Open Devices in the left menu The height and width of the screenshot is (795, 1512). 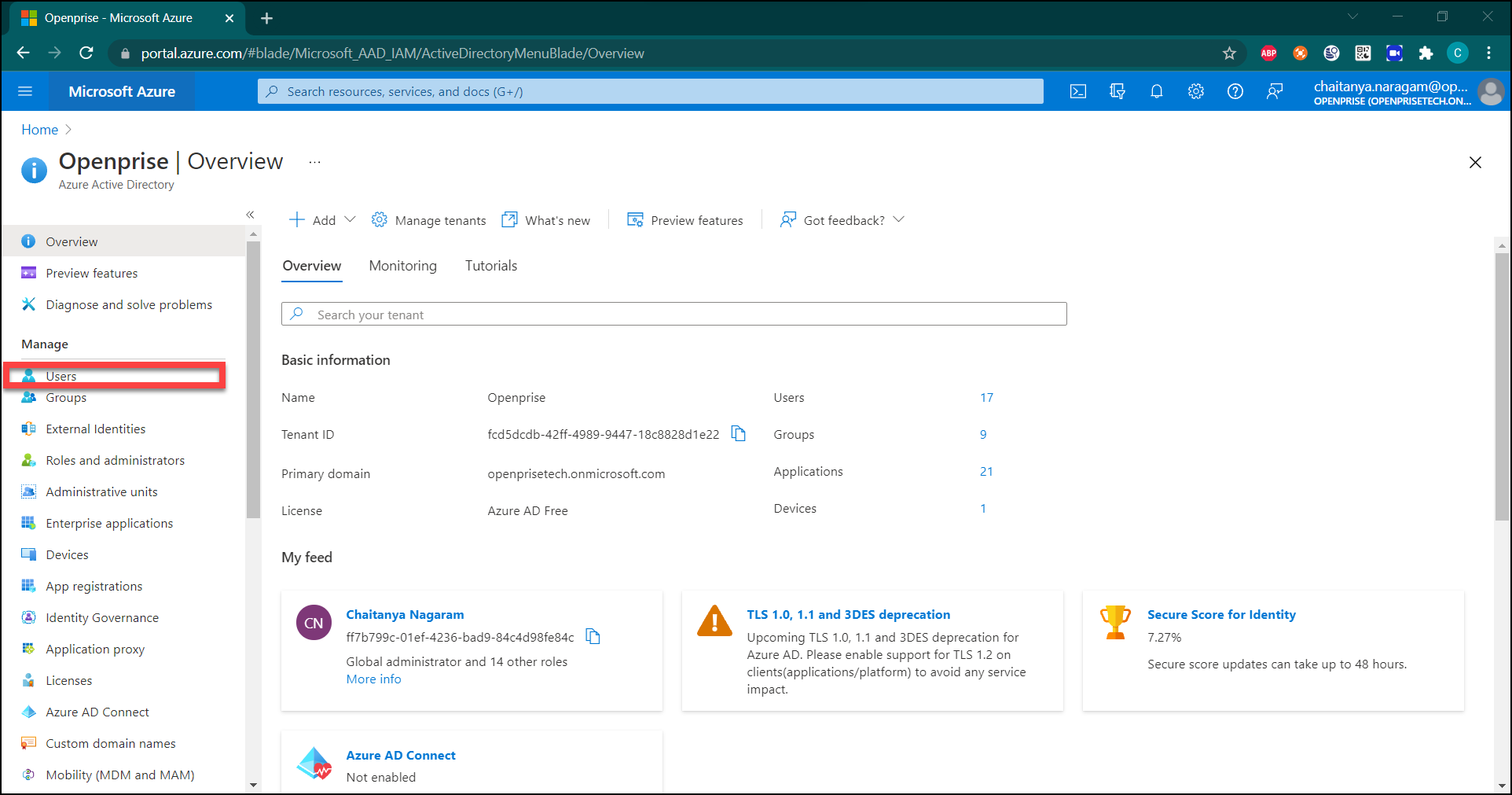click(124, 554)
